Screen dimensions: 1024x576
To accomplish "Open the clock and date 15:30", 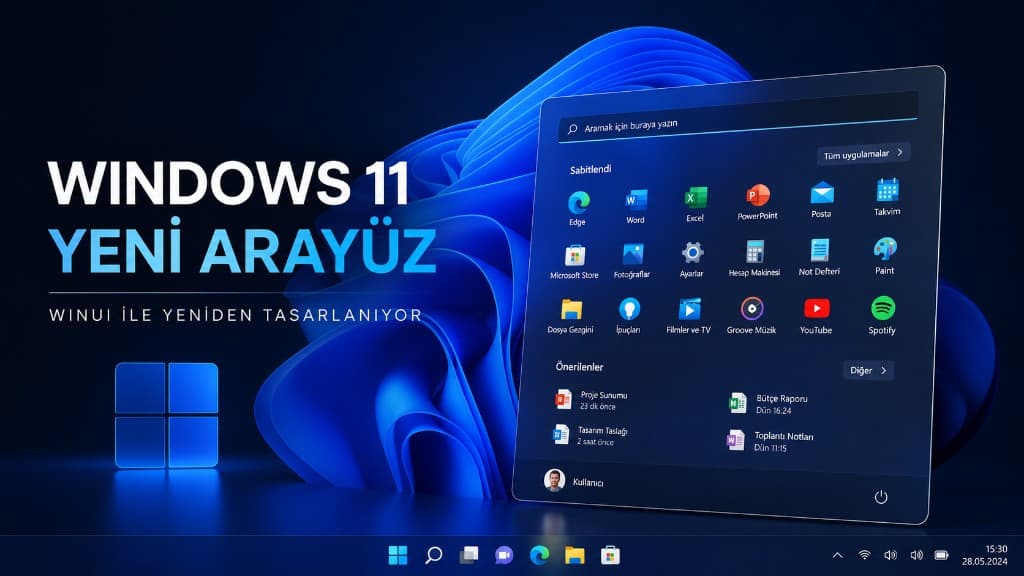I will (x=985, y=555).
